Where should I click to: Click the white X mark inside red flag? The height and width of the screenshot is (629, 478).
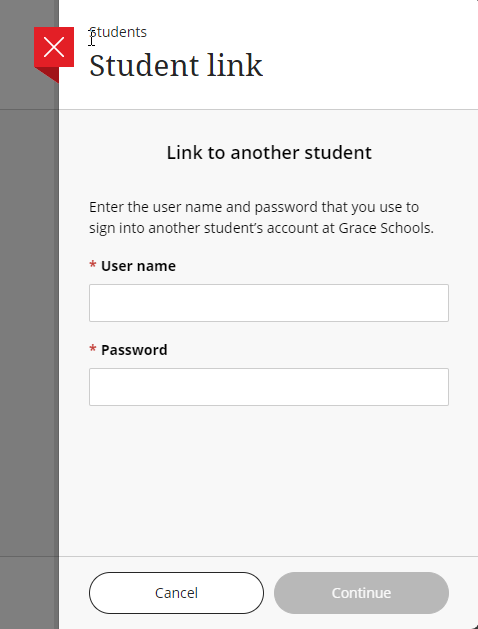[x=54, y=47]
